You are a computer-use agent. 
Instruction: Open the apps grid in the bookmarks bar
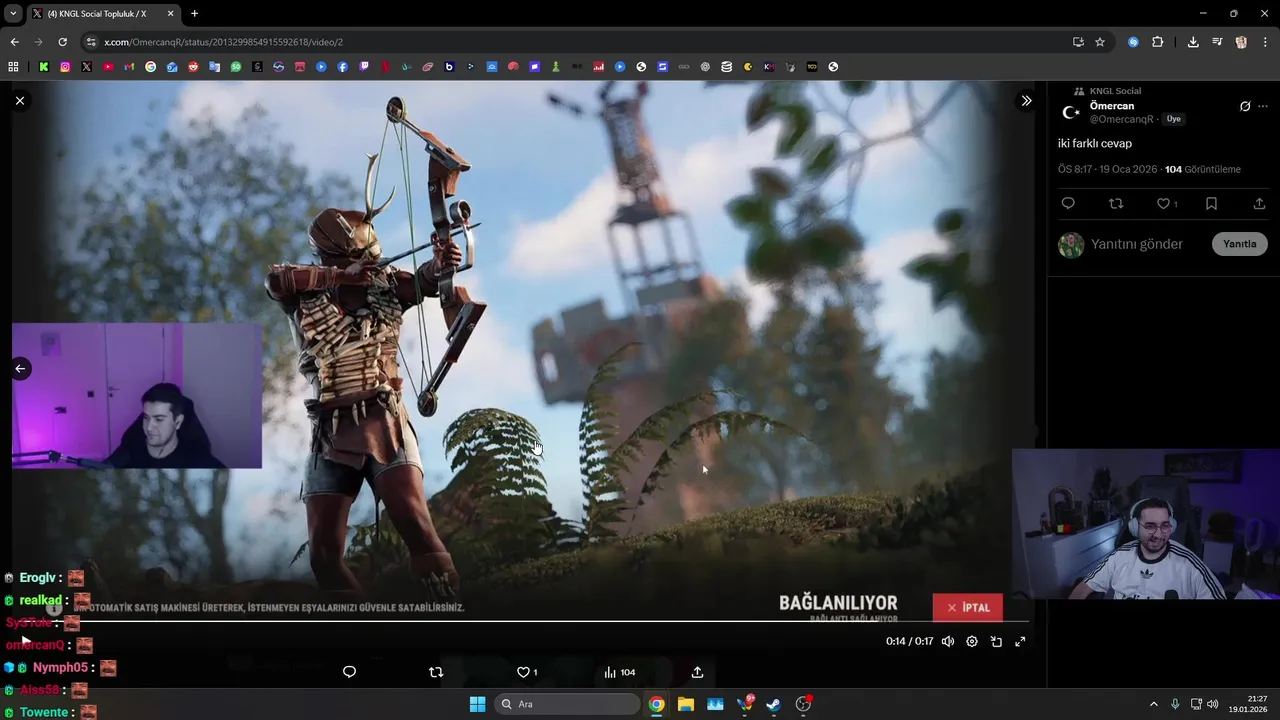tap(13, 67)
